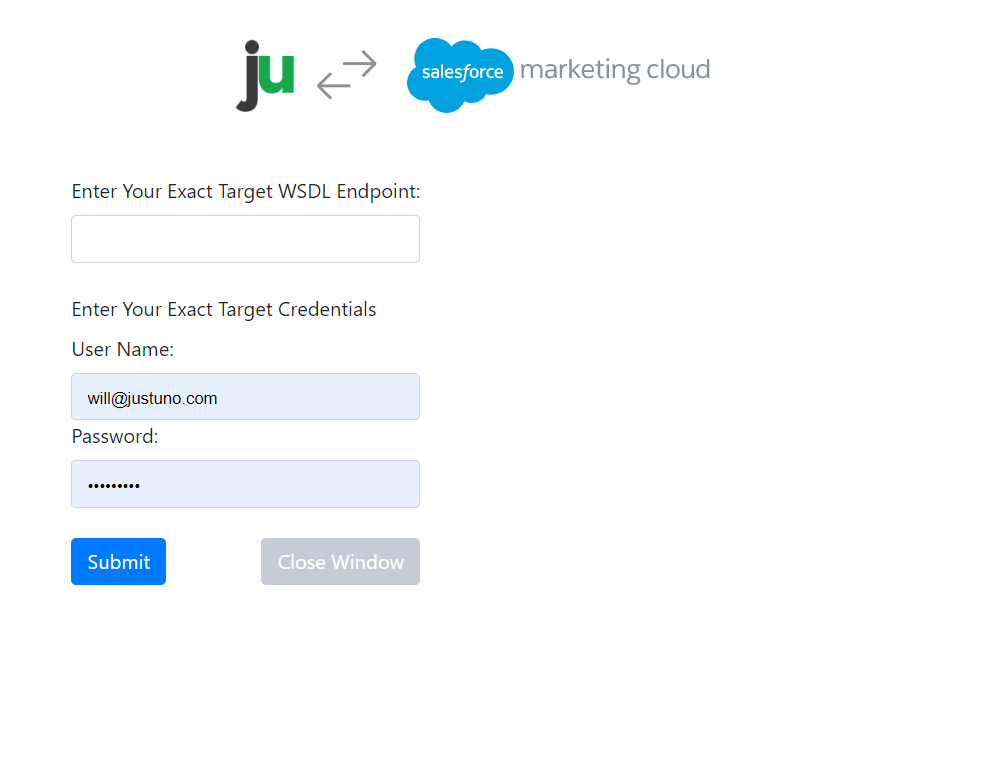Click the disabled Close Window button
The image size is (1005, 765).
(340, 561)
